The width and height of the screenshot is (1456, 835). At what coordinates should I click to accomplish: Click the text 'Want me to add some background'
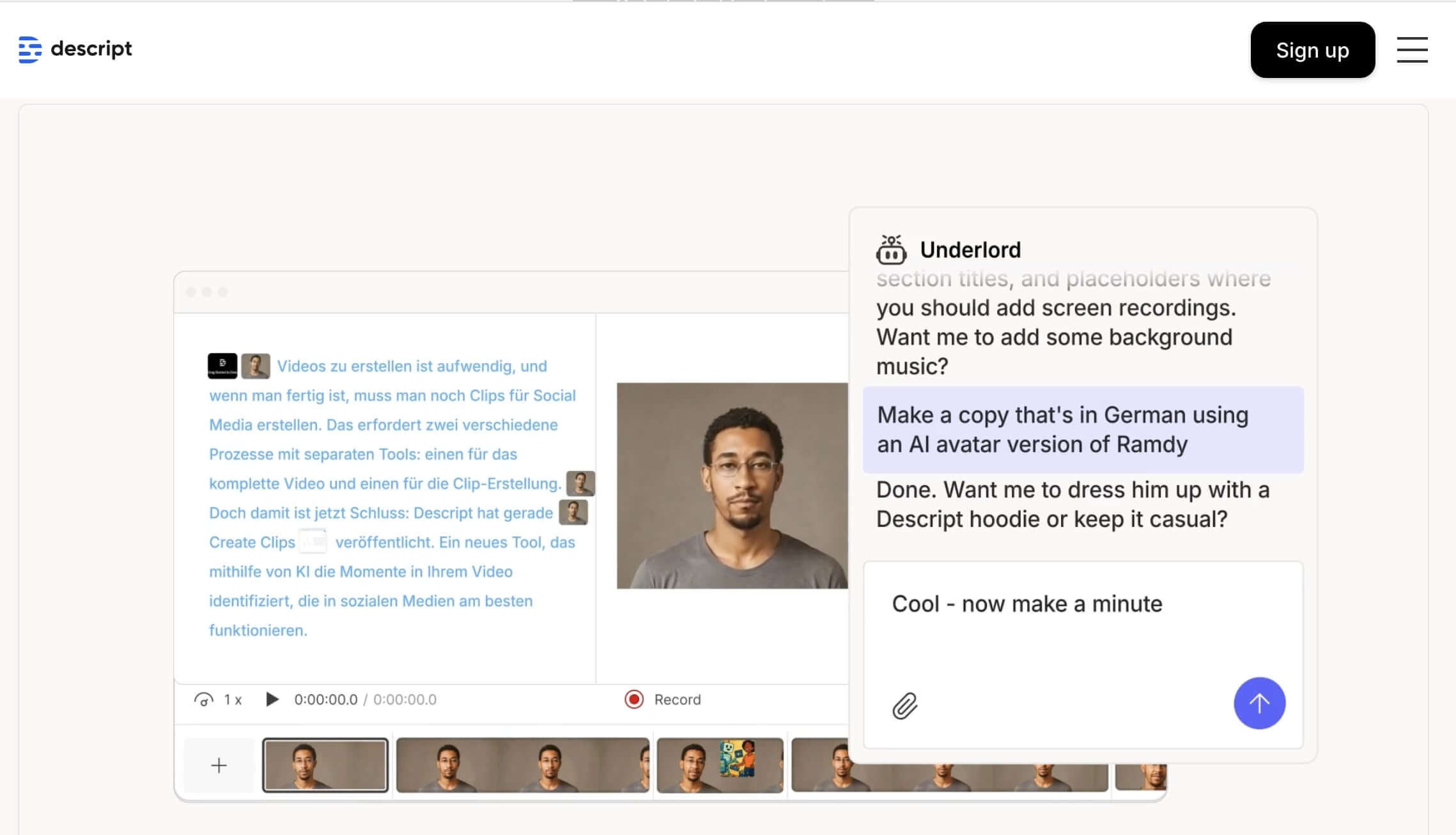1054,337
